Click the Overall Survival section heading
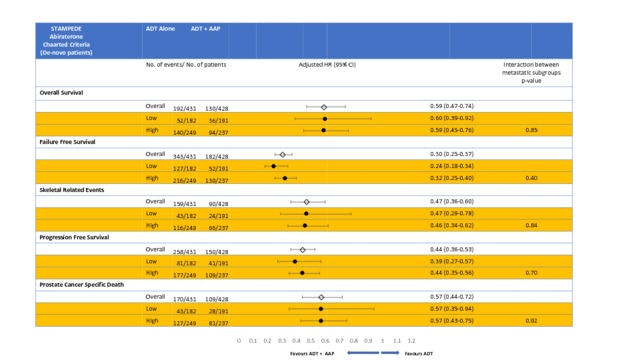This screenshot has width=640, height=360. pyautogui.click(x=61, y=93)
